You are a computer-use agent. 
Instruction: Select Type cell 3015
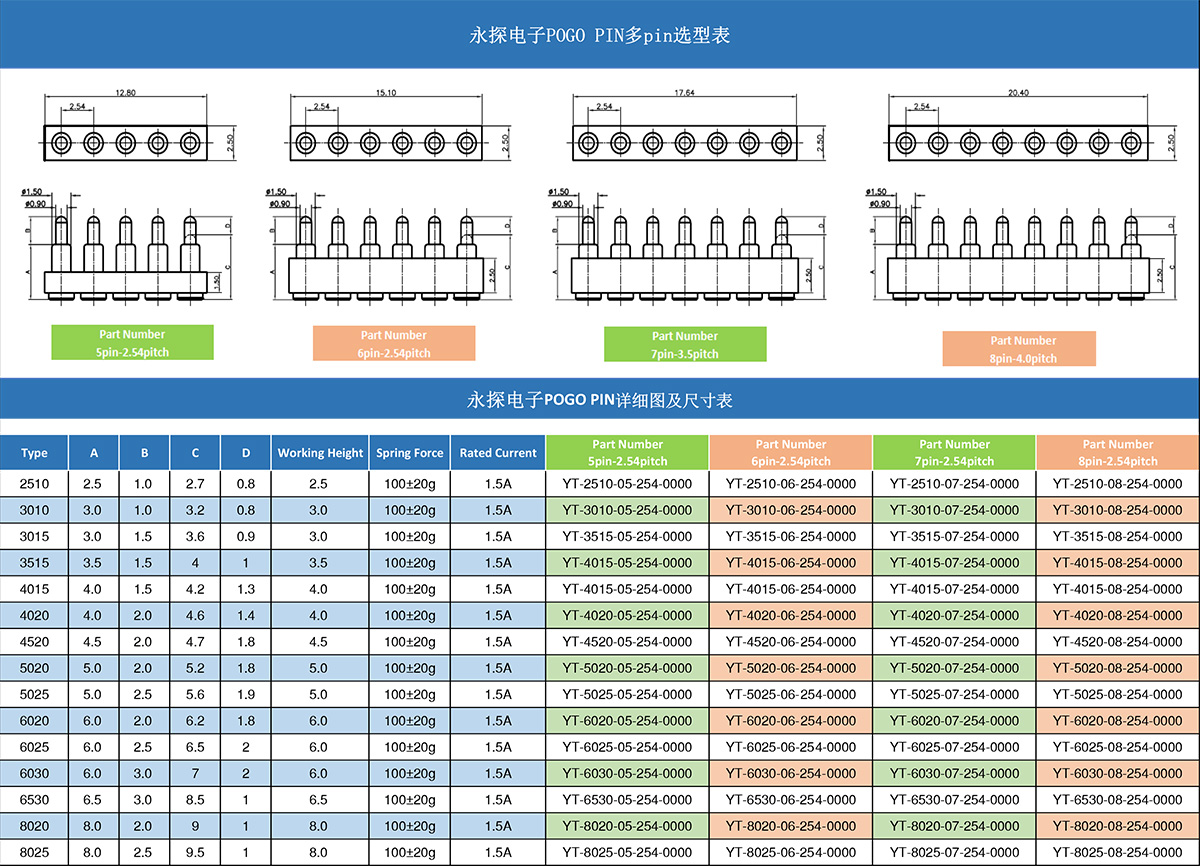coord(34,536)
